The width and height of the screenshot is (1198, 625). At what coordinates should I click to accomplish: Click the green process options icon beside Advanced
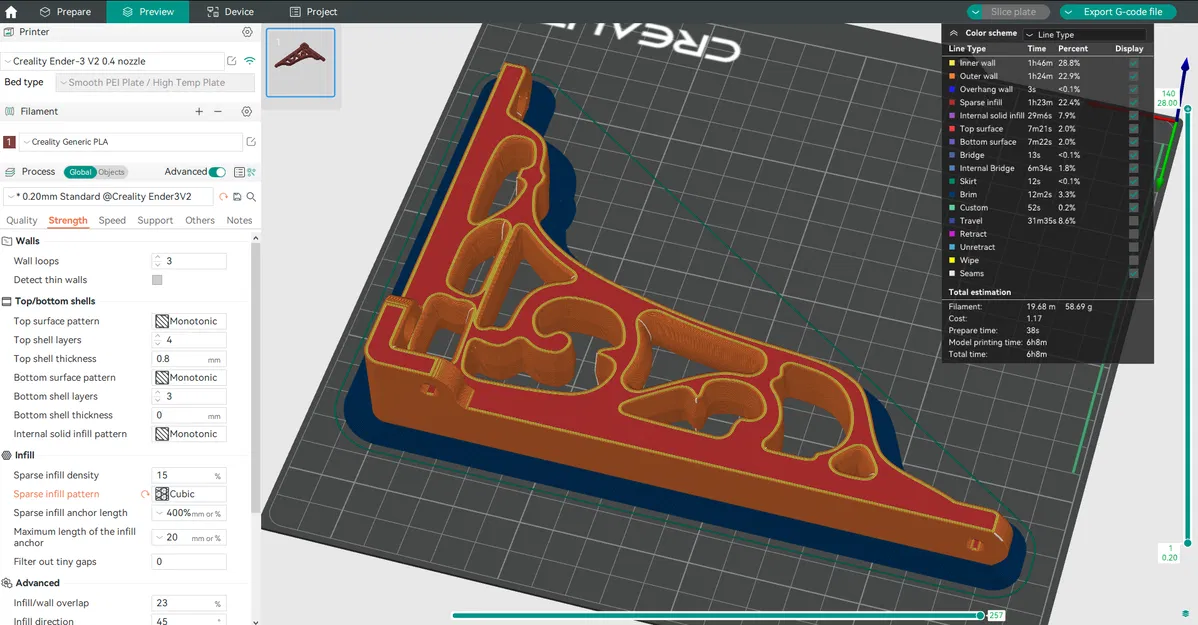(x=251, y=172)
